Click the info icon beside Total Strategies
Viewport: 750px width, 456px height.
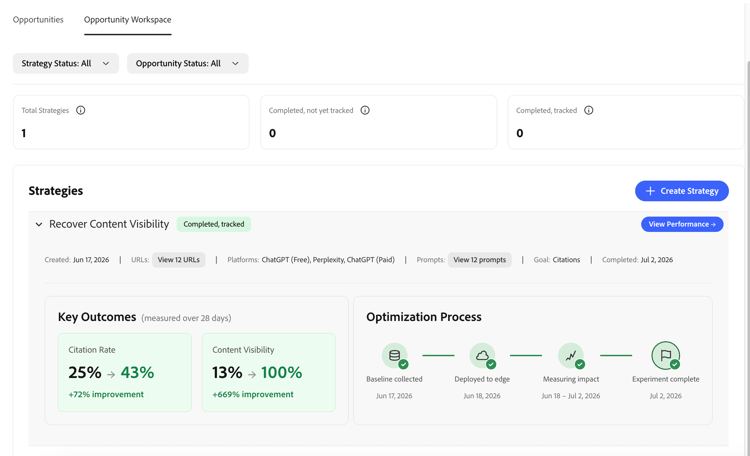tap(80, 111)
